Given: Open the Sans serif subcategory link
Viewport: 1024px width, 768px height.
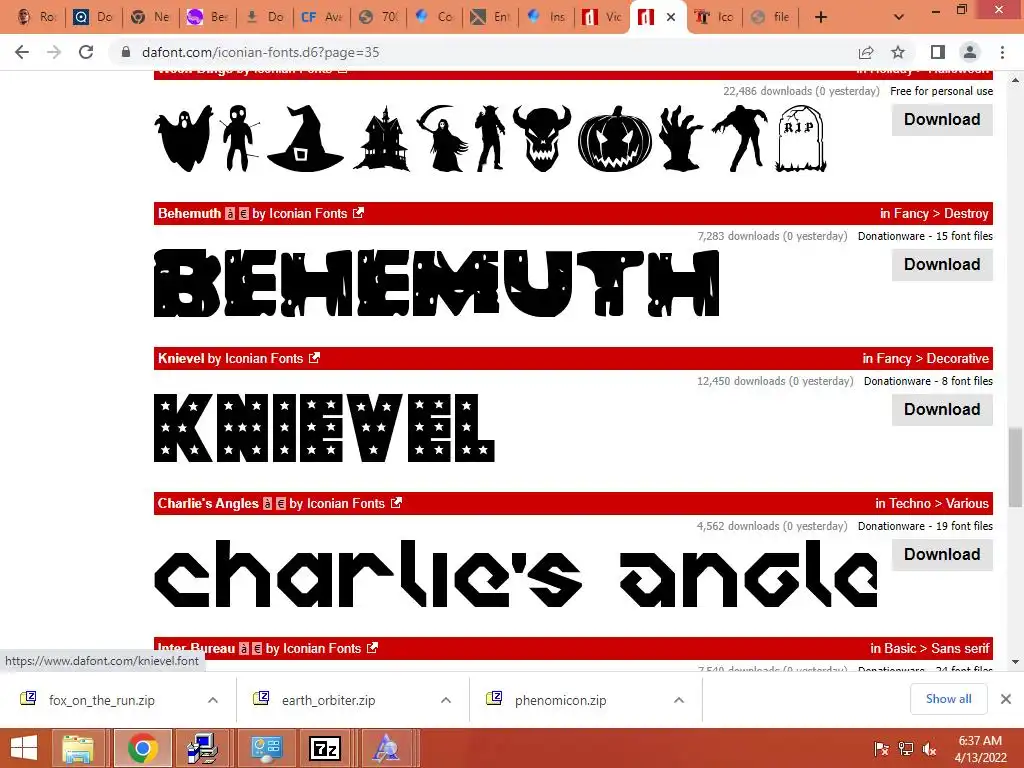Looking at the screenshot, I should 960,648.
